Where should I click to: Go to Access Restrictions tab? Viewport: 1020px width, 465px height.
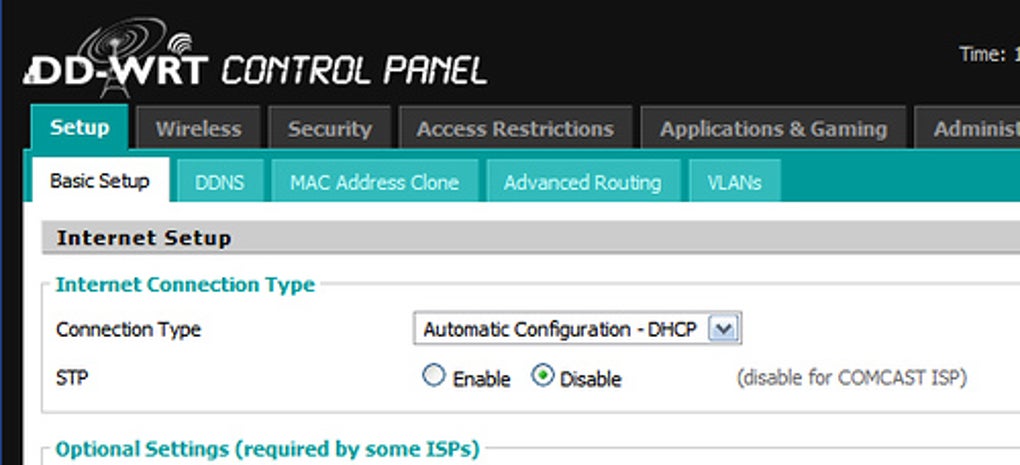[515, 129]
